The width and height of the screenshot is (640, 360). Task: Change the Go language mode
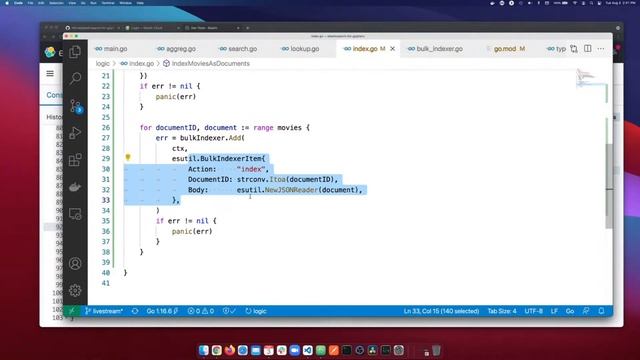tap(570, 311)
